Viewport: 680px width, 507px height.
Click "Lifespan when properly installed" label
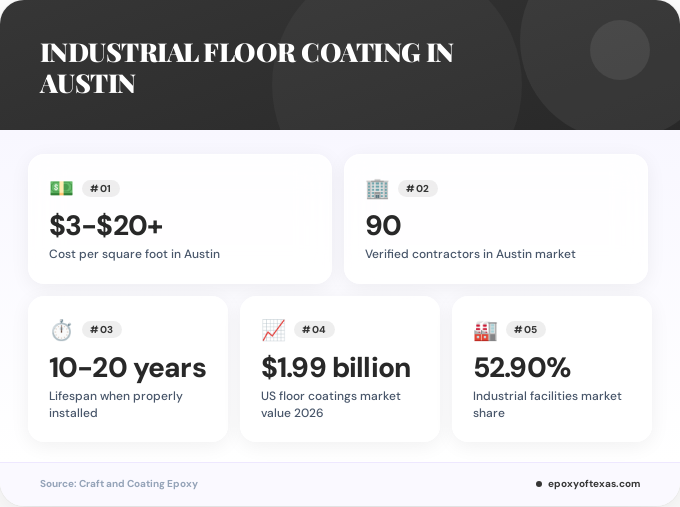[116, 404]
